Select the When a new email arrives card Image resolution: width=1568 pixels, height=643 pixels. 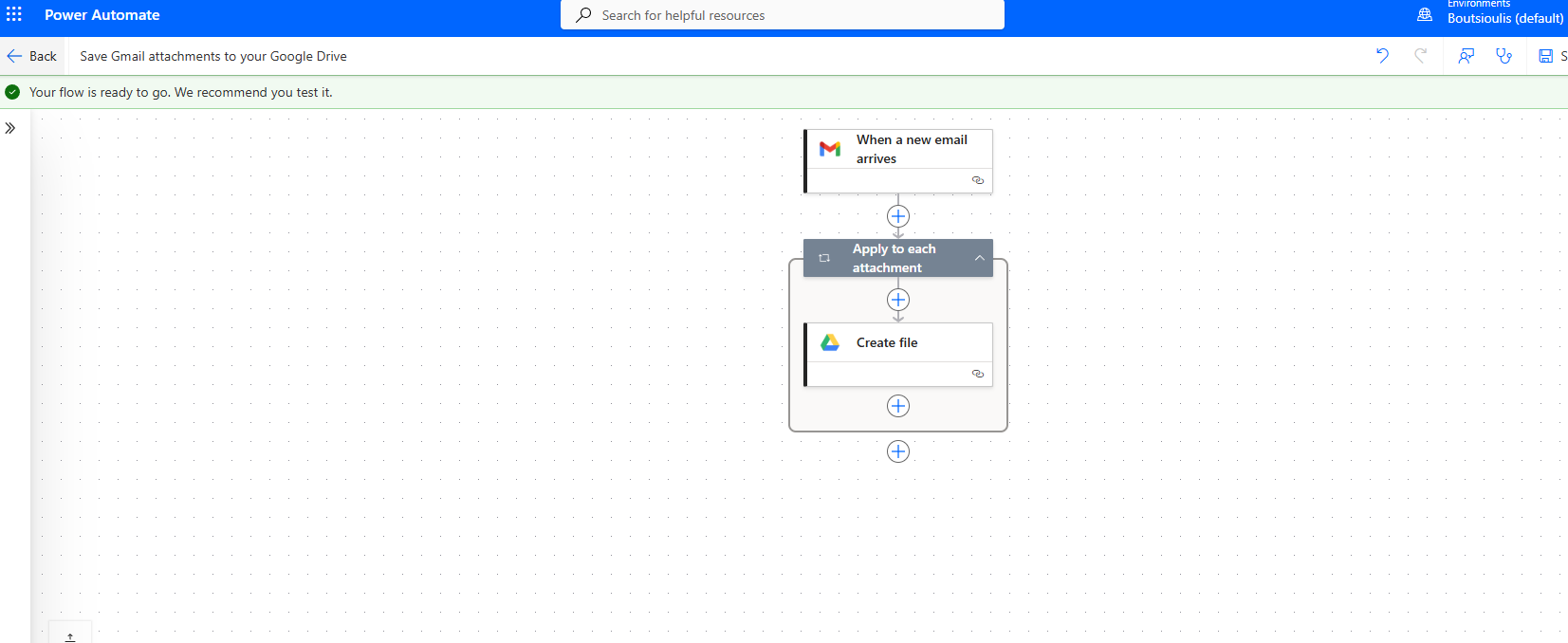point(911,149)
